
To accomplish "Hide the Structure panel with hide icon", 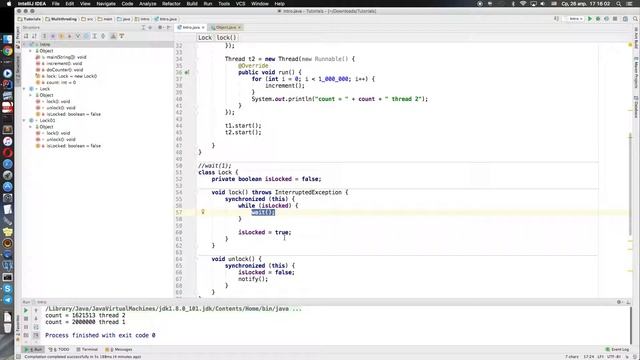I will coord(168,27).
